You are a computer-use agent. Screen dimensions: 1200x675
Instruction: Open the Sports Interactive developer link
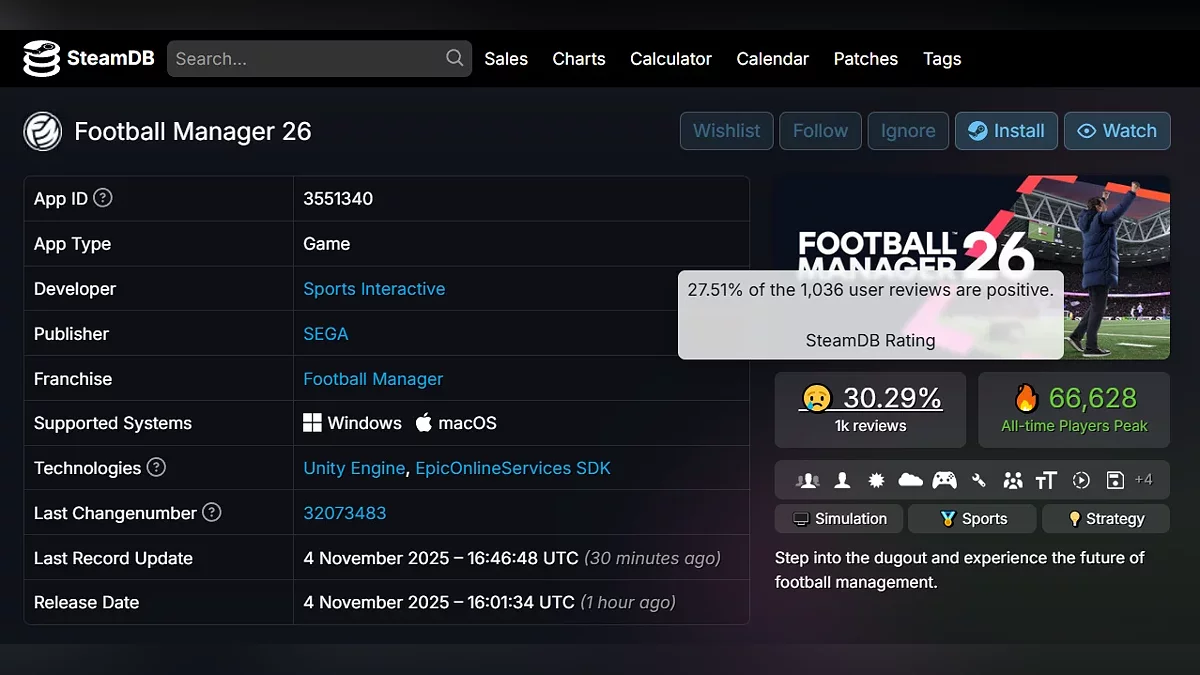coord(374,289)
